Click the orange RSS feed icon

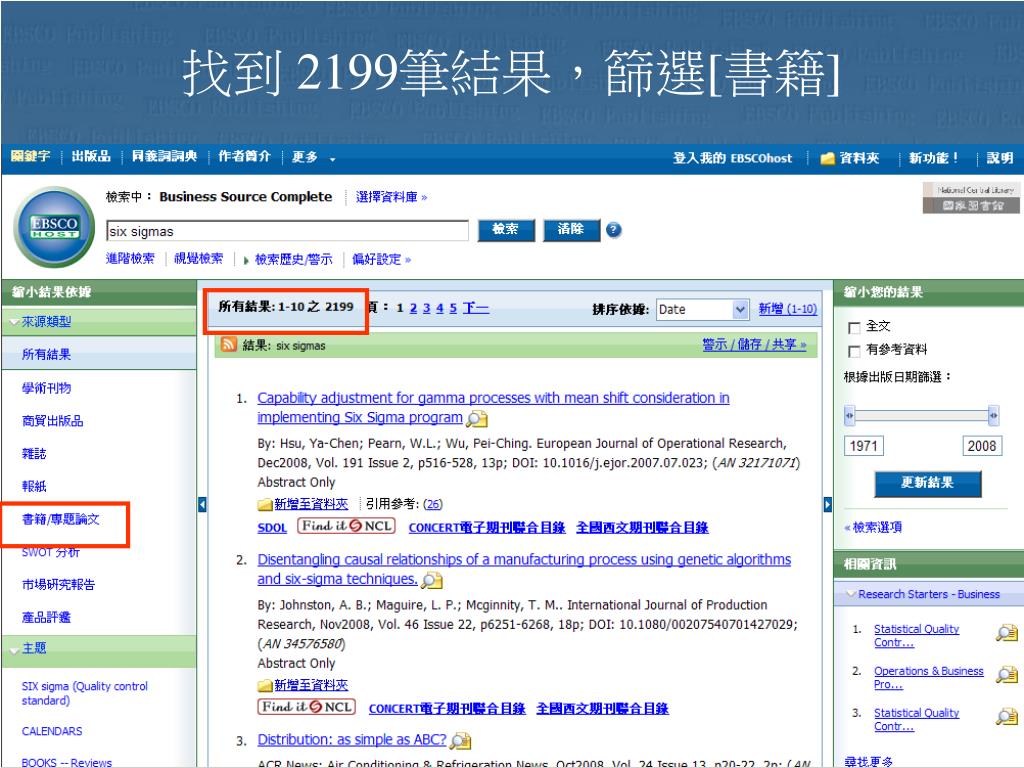coord(228,346)
